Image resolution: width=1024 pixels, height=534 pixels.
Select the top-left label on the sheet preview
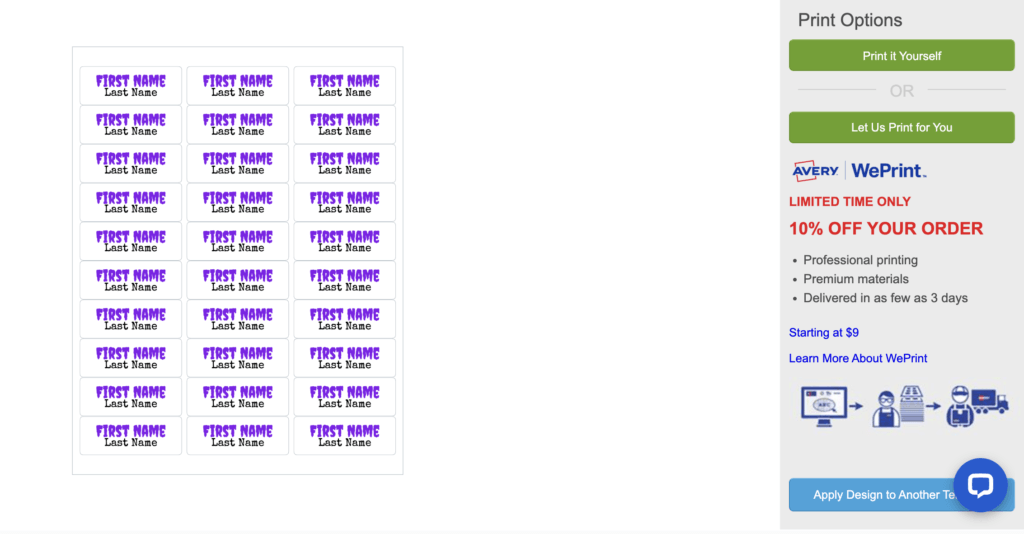(131, 85)
